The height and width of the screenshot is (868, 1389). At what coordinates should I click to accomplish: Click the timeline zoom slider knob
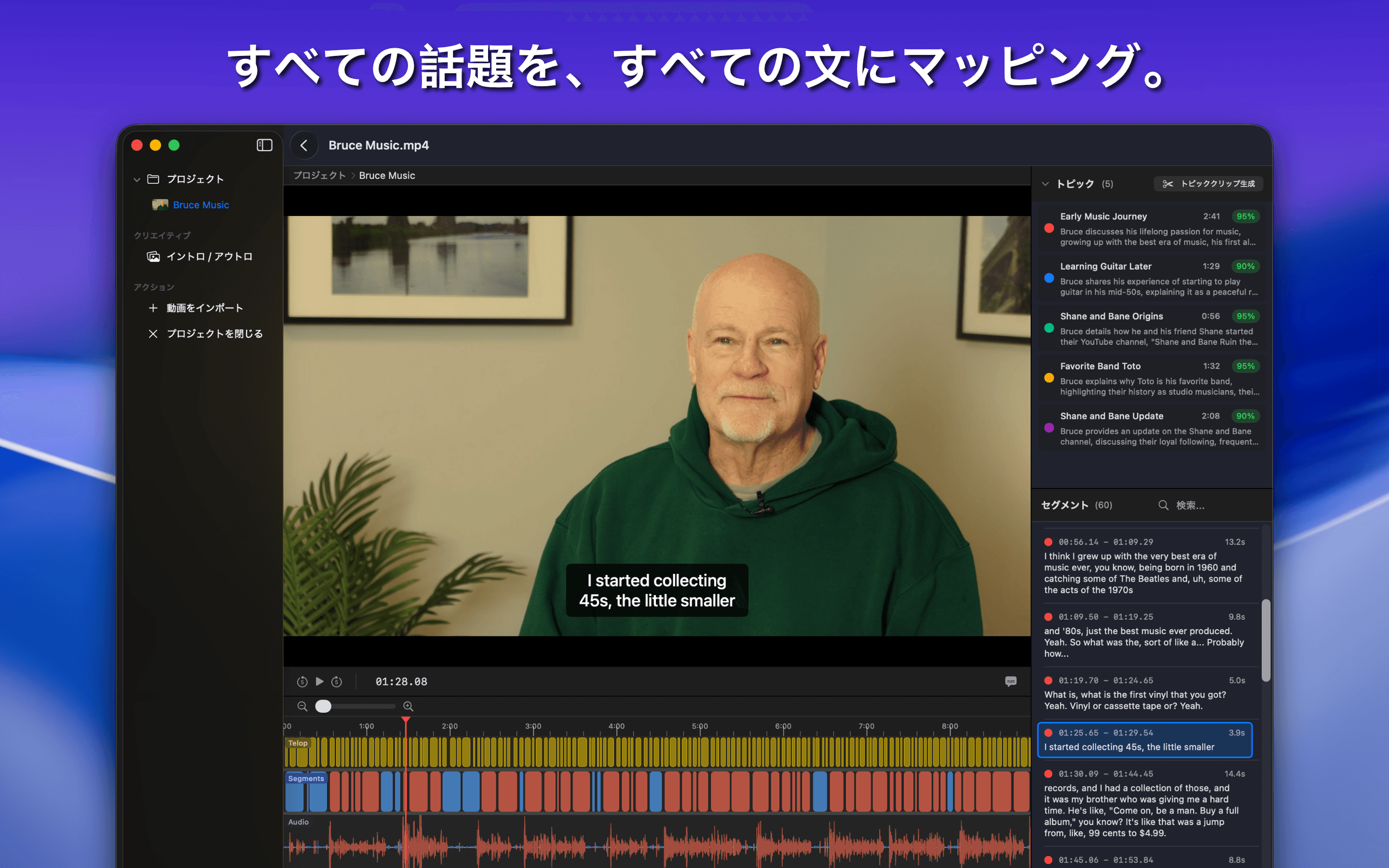coord(323,706)
